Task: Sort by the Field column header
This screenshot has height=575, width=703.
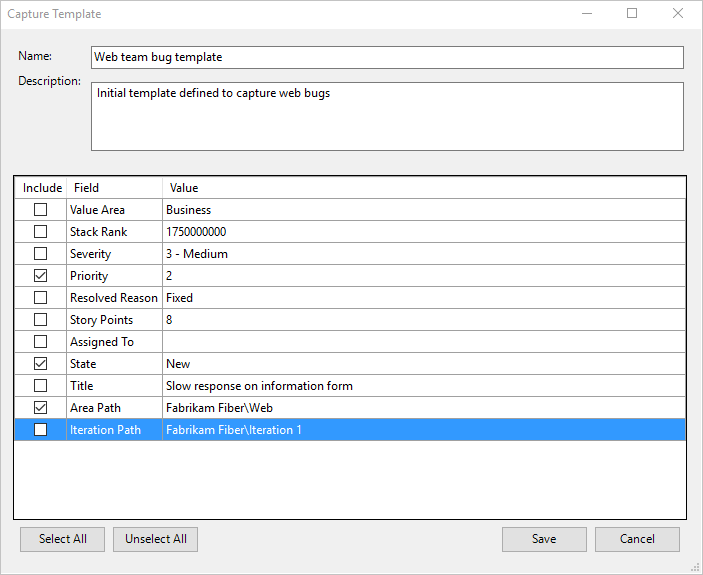Action: [114, 187]
